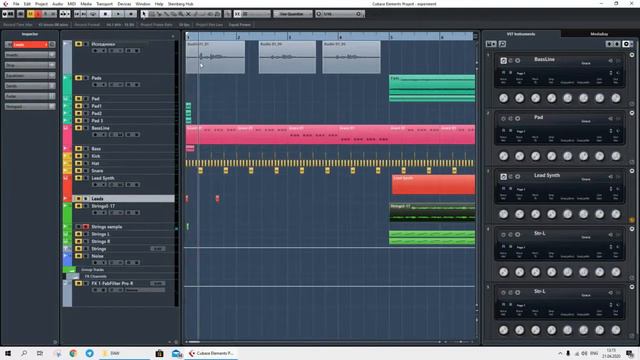This screenshot has height=360, width=640.
Task: Open Windows taskbar search icon
Action: point(24,353)
